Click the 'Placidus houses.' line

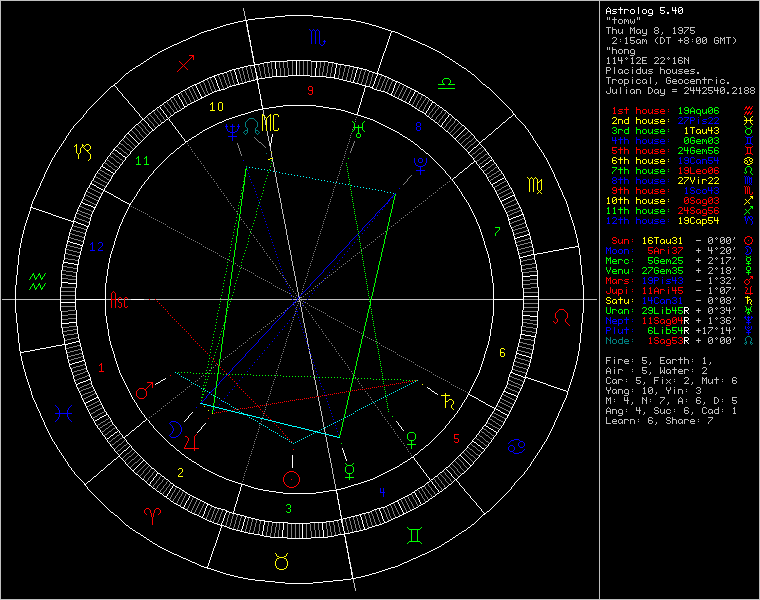point(652,71)
